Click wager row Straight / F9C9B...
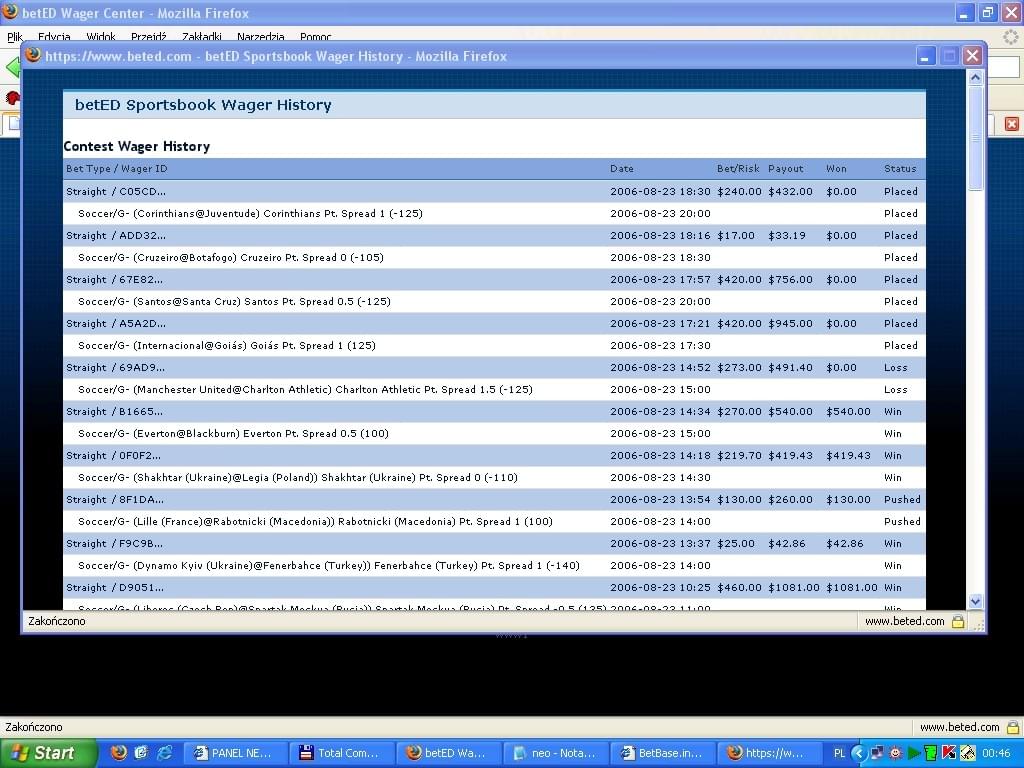The image size is (1024, 768). click(494, 544)
